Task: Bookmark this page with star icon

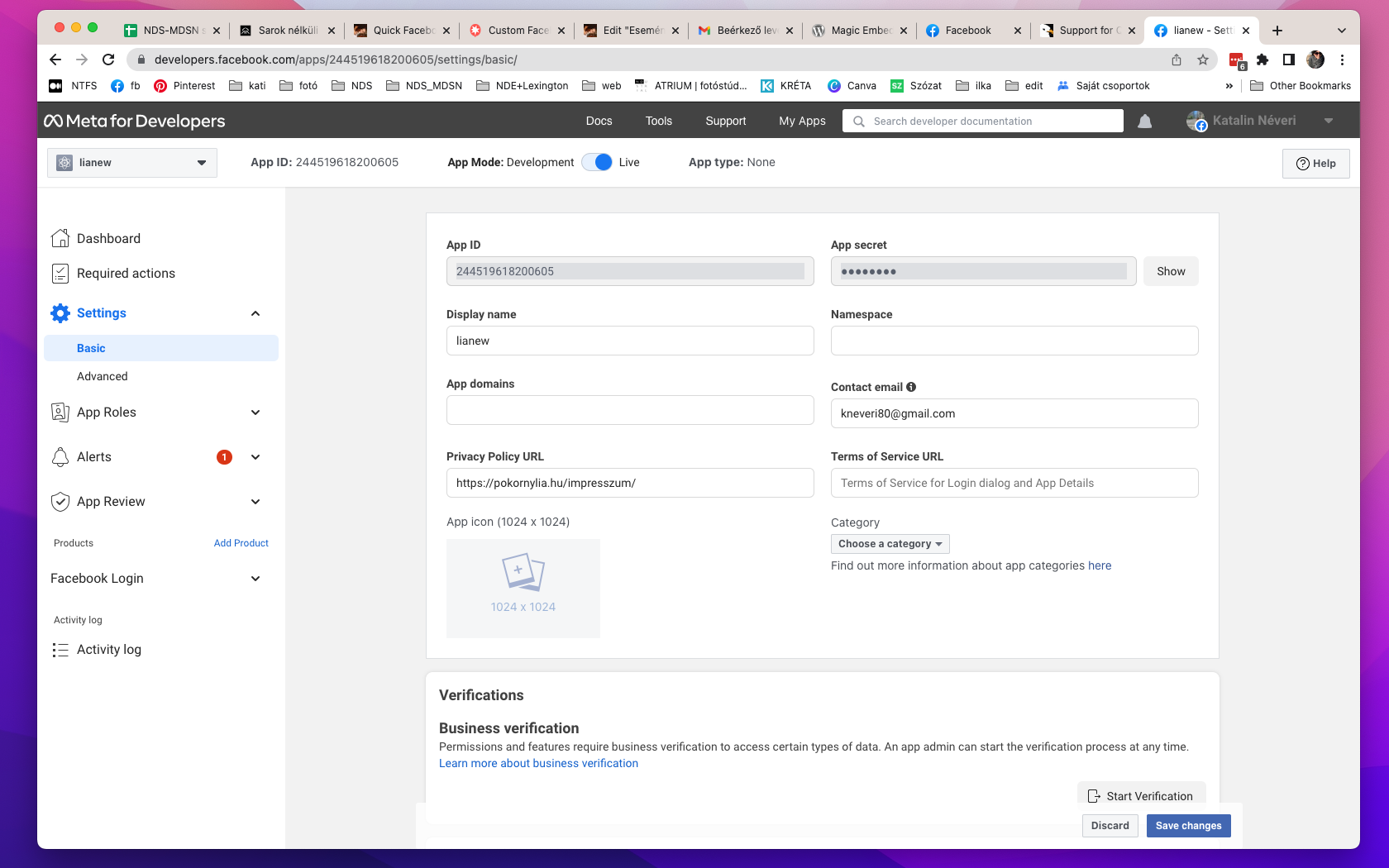Action: 1203,60
